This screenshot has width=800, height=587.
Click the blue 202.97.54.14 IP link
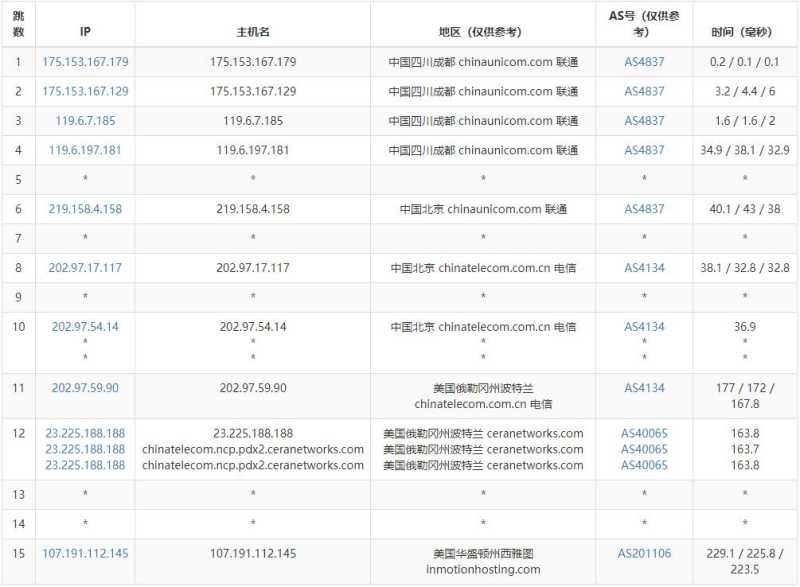[85, 327]
